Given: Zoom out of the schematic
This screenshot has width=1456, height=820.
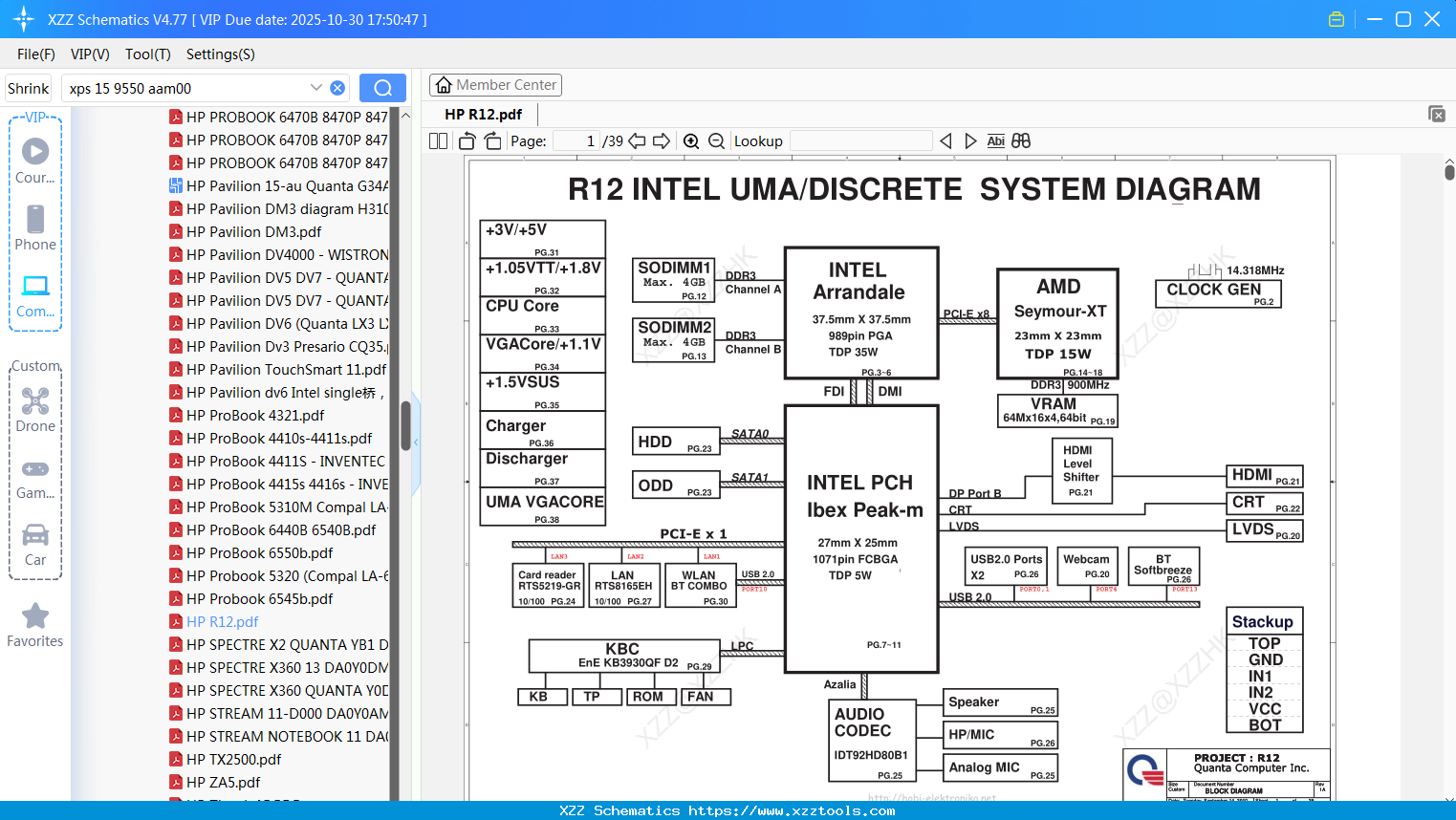Looking at the screenshot, I should tap(716, 140).
